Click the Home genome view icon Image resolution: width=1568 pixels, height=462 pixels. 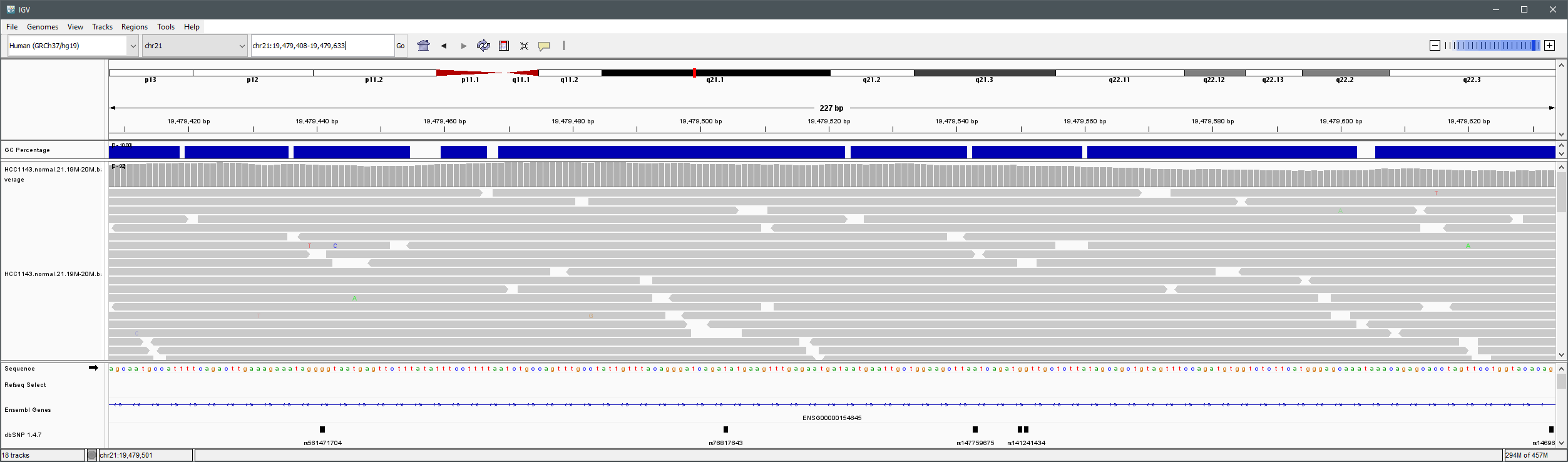424,46
